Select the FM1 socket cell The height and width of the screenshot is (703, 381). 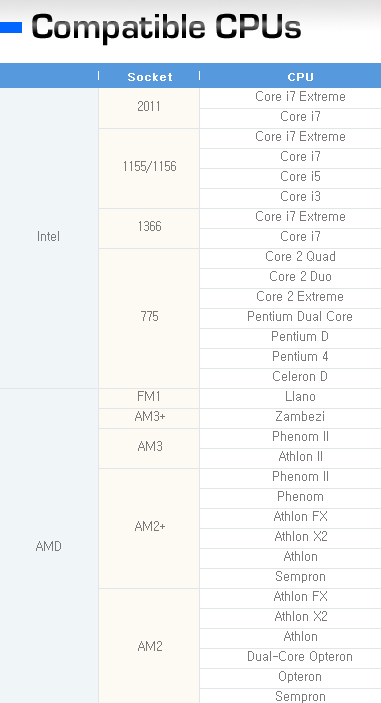(x=149, y=398)
